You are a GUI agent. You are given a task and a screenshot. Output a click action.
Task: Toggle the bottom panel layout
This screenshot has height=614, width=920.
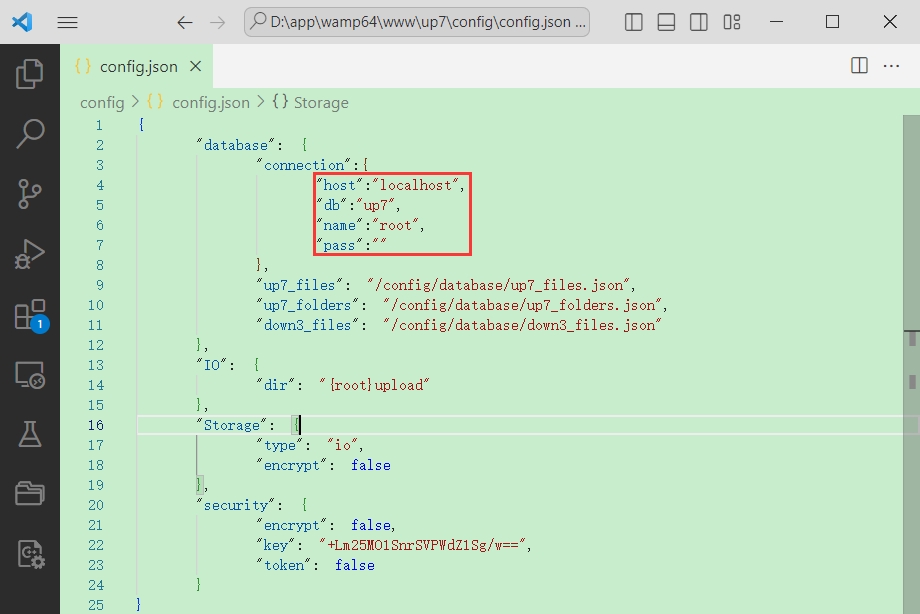[x=666, y=22]
